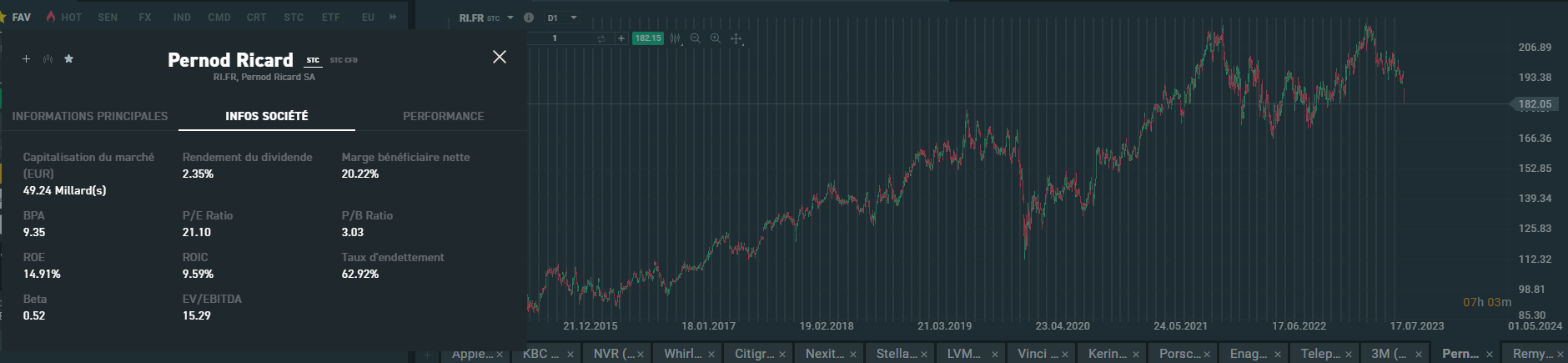The height and width of the screenshot is (363, 1568).
Task: Open the FAV favorites category
Action: point(21,17)
